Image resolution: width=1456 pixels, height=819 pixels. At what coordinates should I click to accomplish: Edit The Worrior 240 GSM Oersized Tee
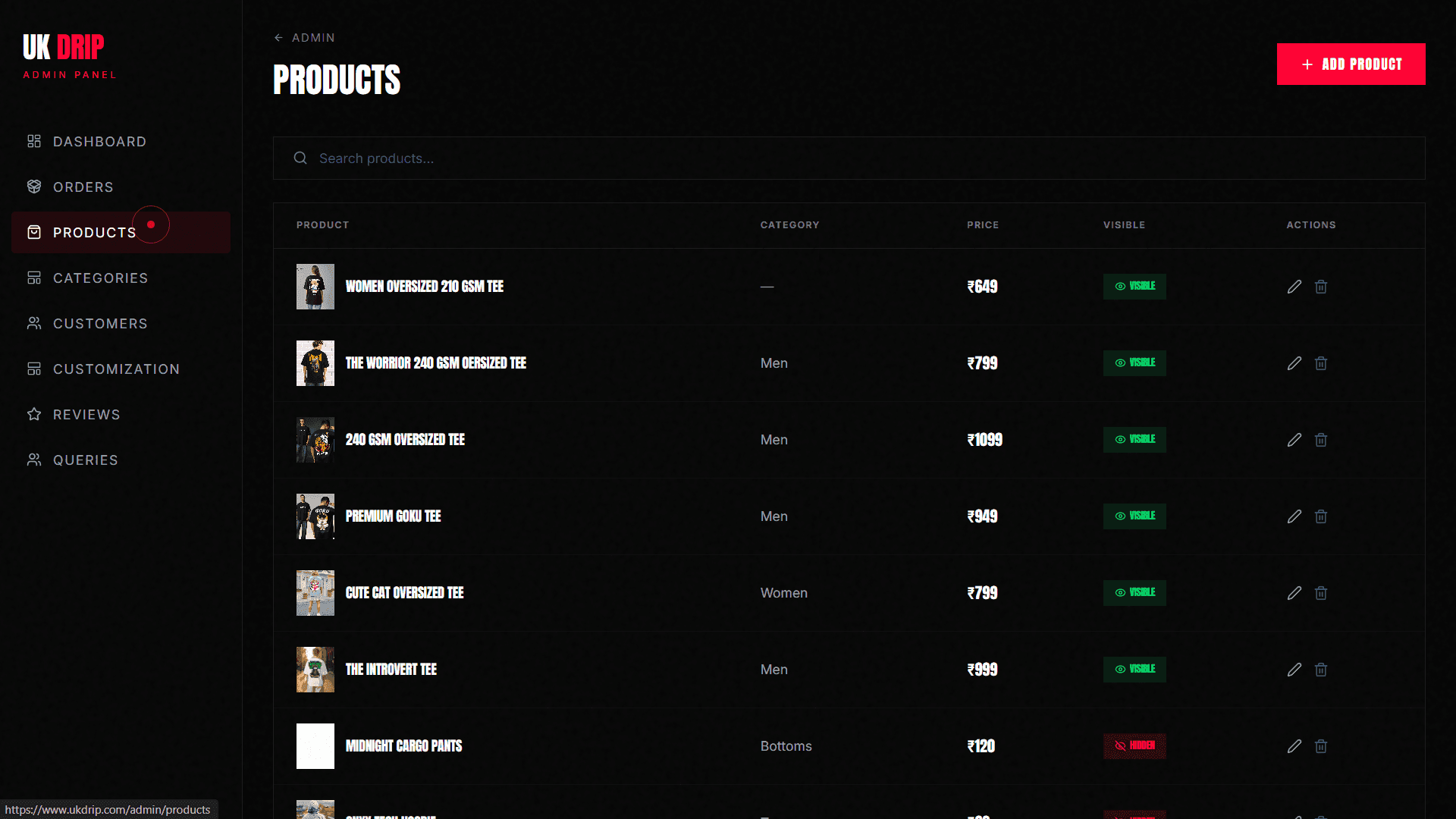[x=1294, y=363]
